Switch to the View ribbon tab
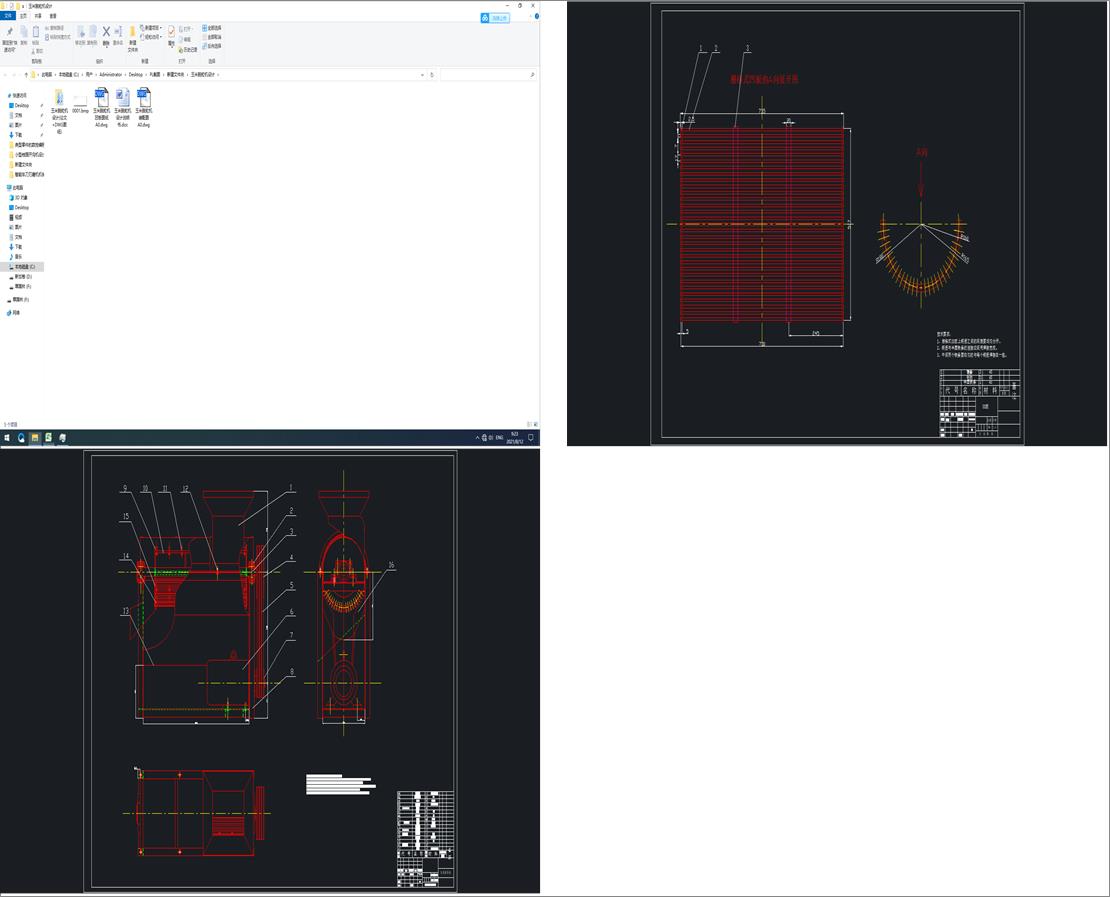The height and width of the screenshot is (897, 1110). [53, 16]
